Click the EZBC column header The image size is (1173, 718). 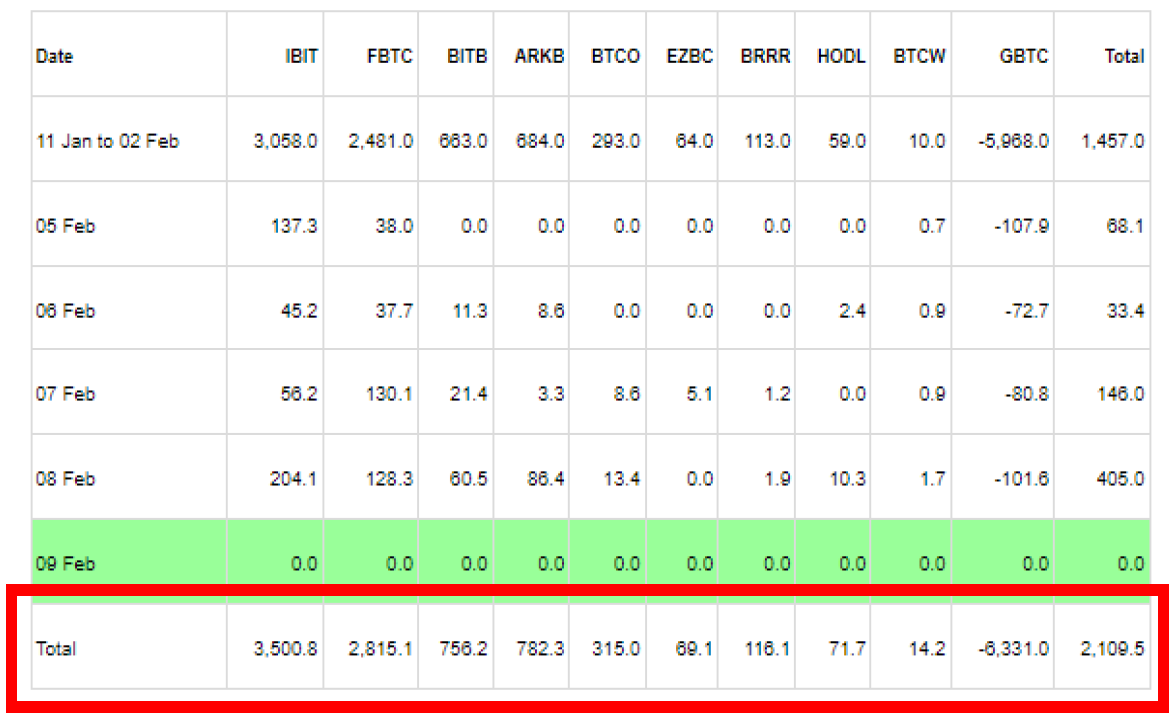690,56
